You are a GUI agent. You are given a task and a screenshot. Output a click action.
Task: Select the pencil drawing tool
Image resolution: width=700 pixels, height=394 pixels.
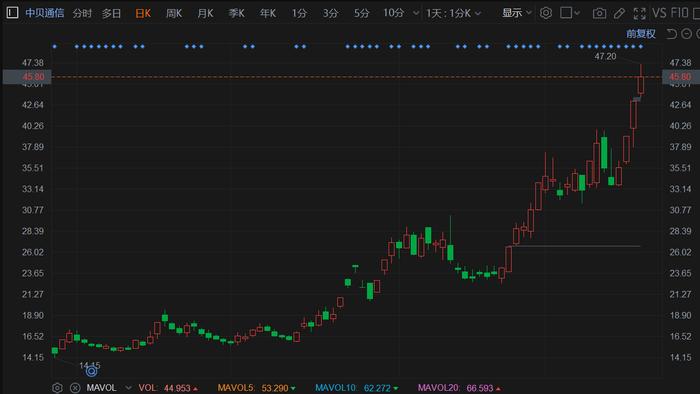click(x=619, y=13)
